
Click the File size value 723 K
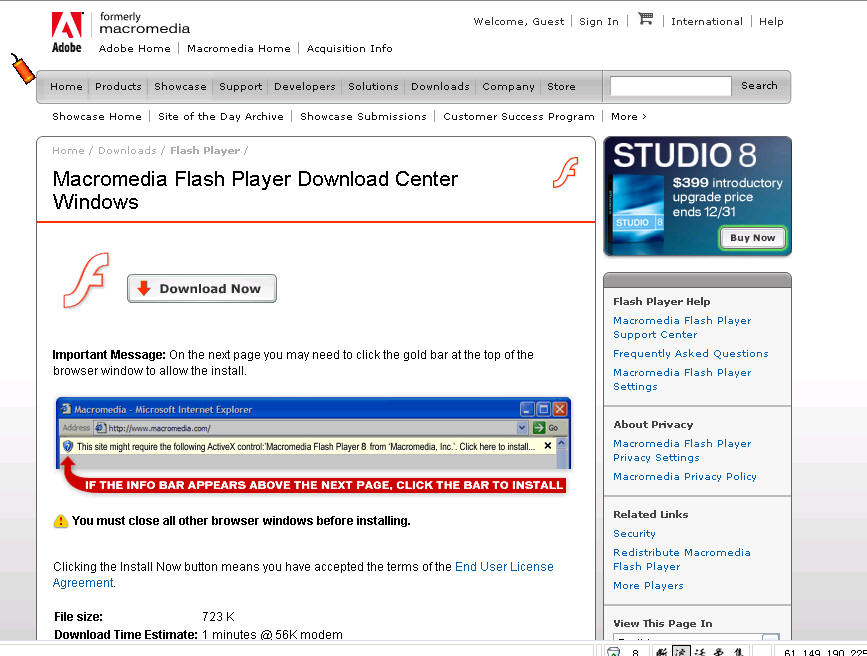[218, 617]
